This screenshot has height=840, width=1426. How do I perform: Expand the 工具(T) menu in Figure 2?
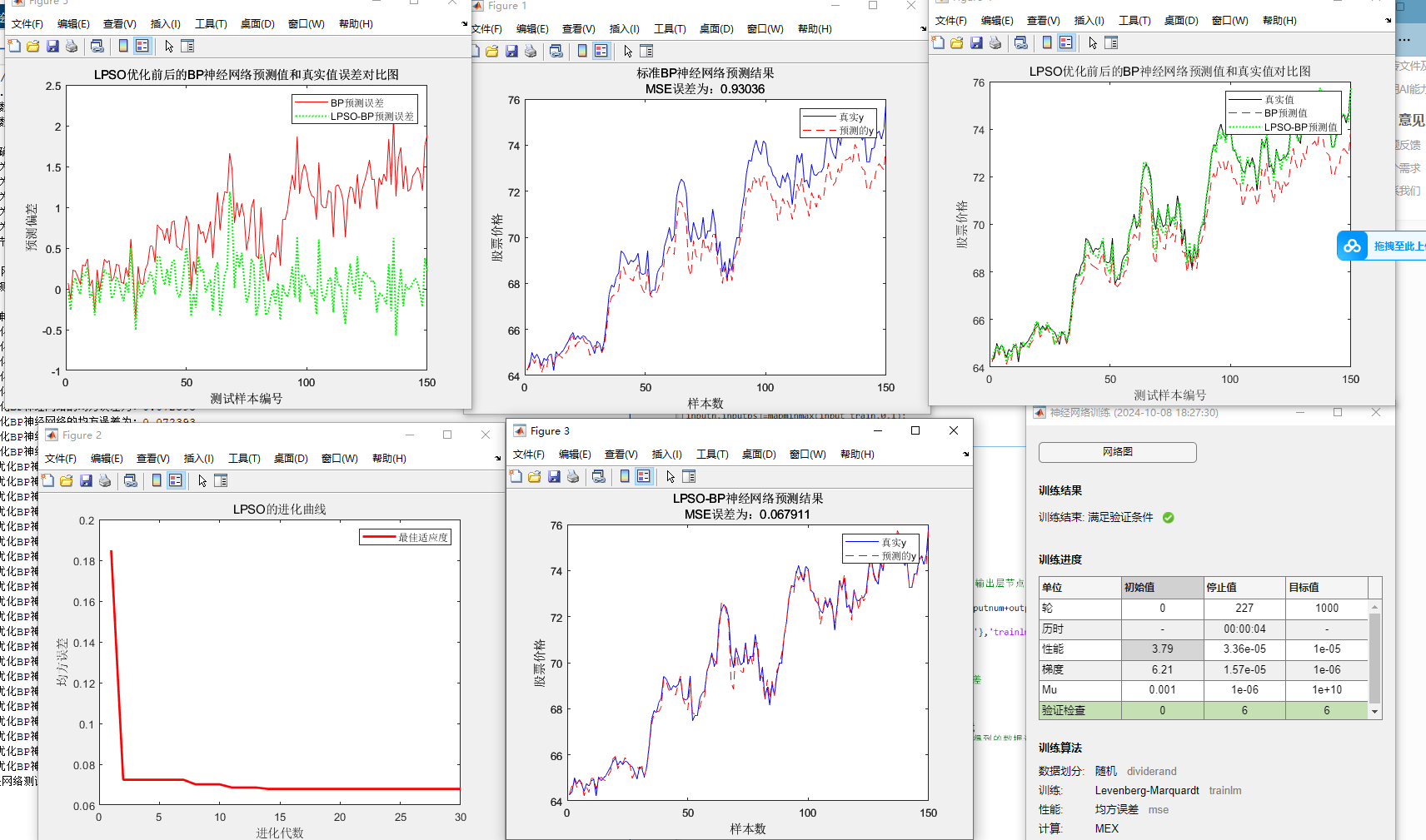[x=244, y=459]
